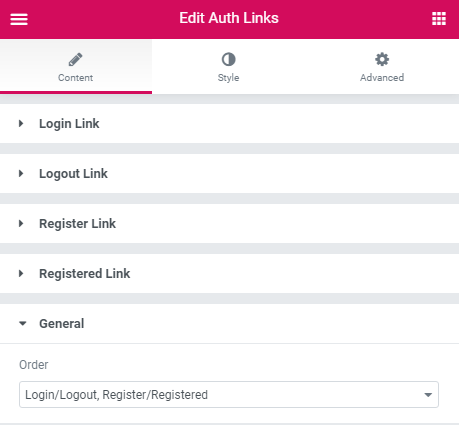This screenshot has width=459, height=425.
Task: Click the Content pencil icon
Action: click(75, 60)
